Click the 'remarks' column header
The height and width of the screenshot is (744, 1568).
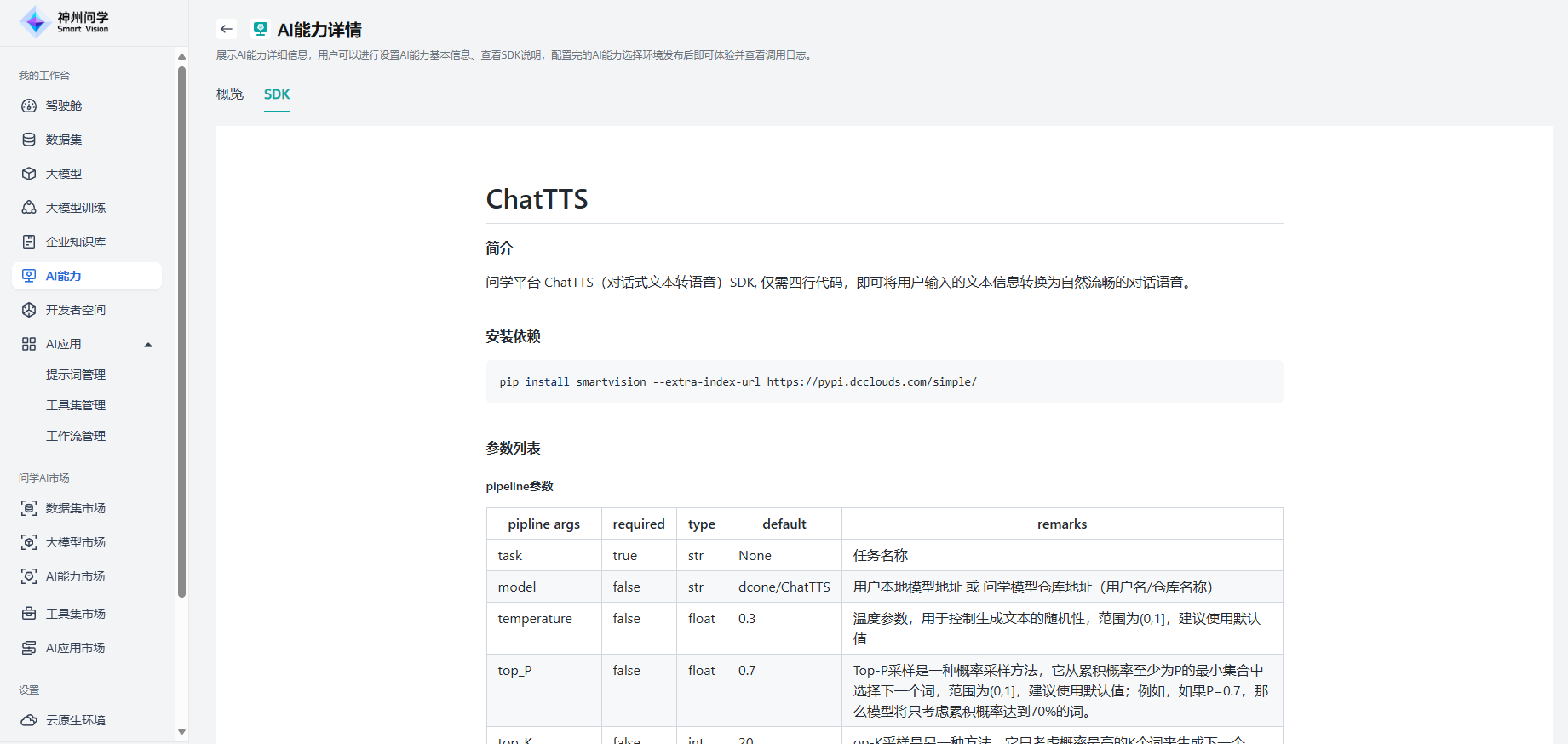point(1062,524)
